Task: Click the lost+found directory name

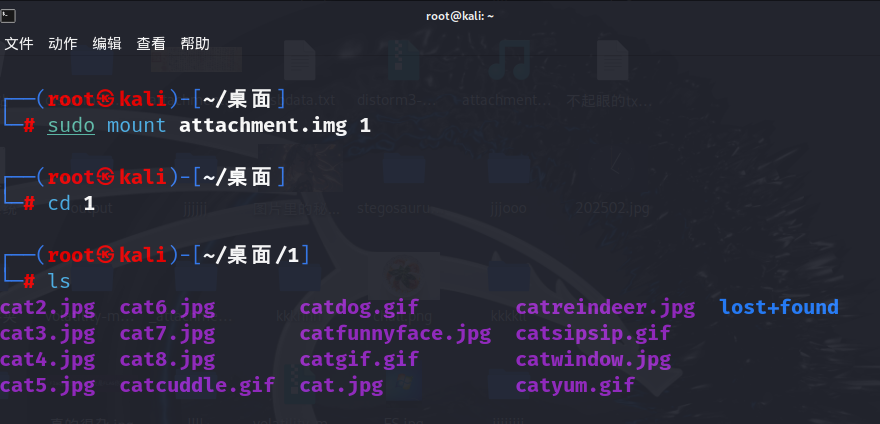Action: 779,307
